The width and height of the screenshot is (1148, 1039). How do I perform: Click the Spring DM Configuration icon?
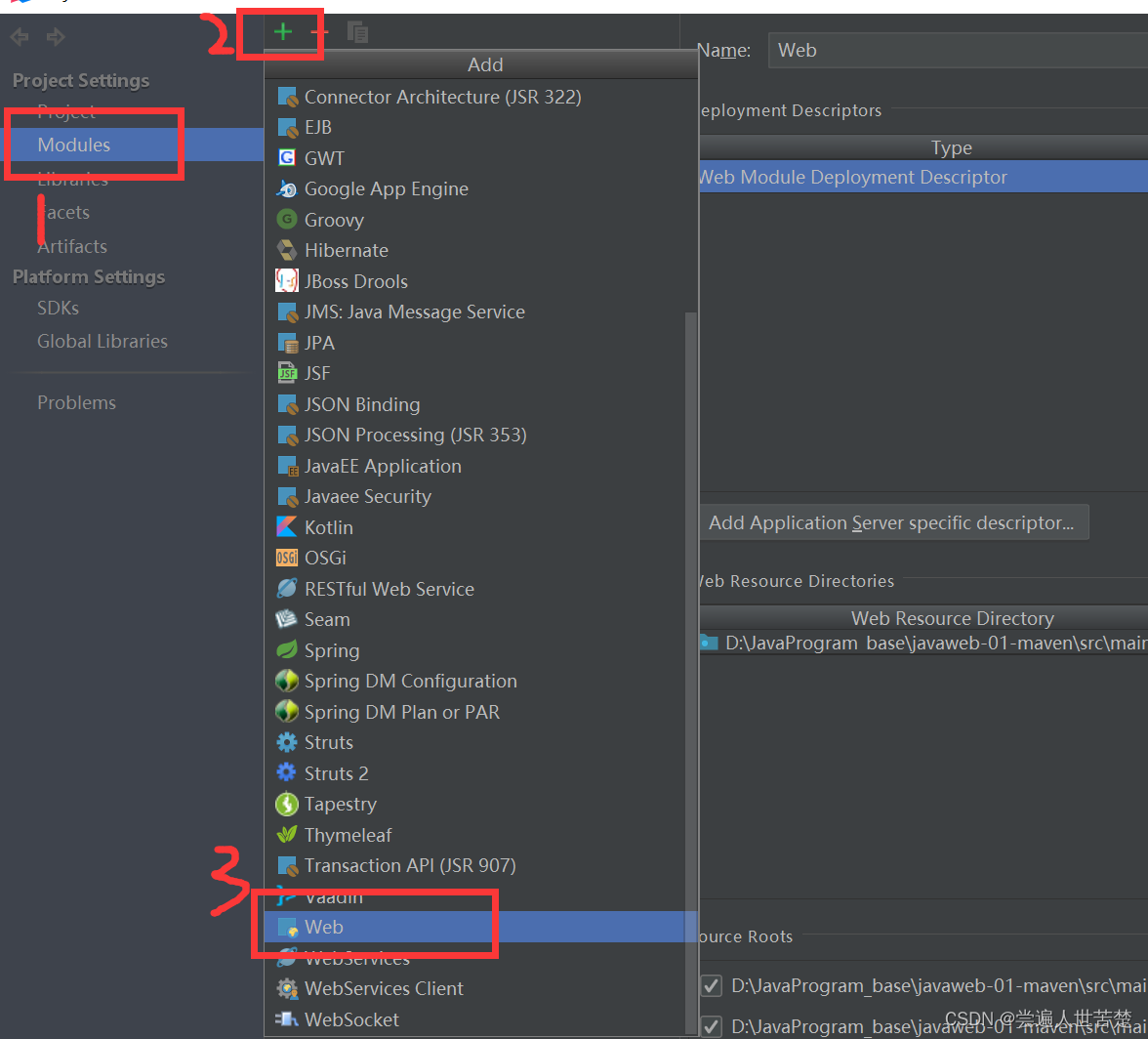[287, 681]
